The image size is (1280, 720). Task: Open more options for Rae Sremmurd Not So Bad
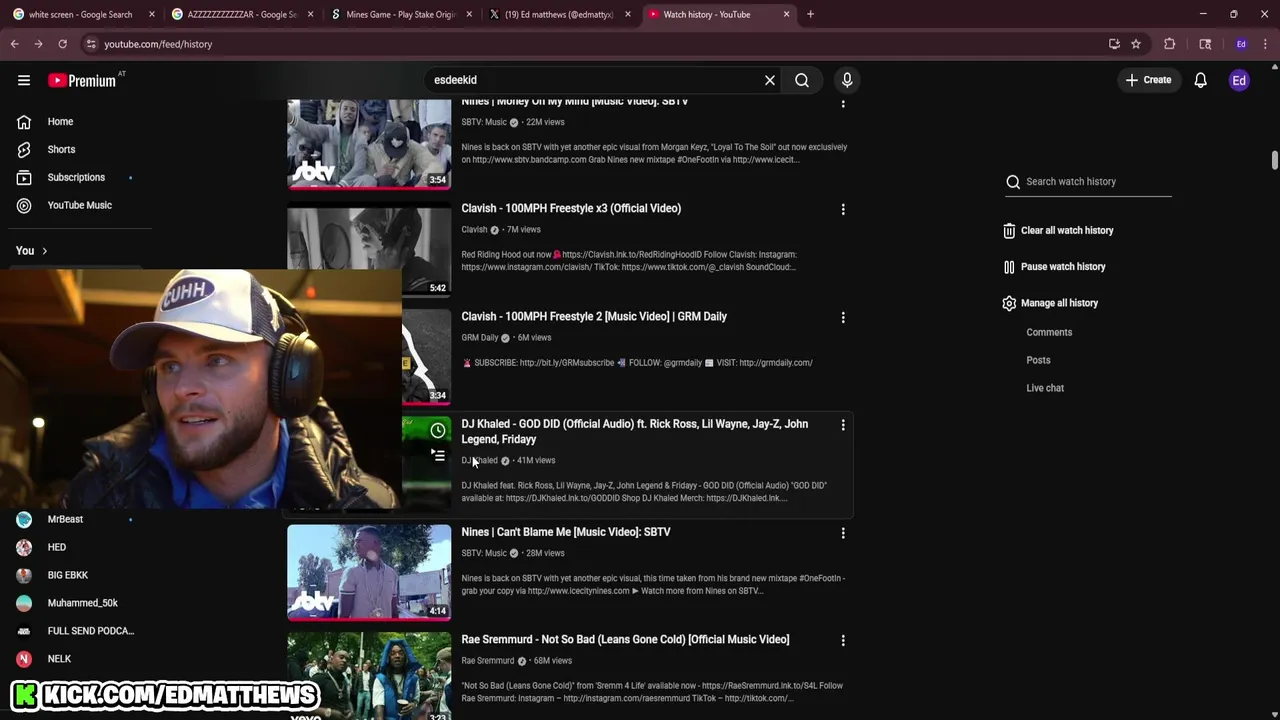[843, 640]
